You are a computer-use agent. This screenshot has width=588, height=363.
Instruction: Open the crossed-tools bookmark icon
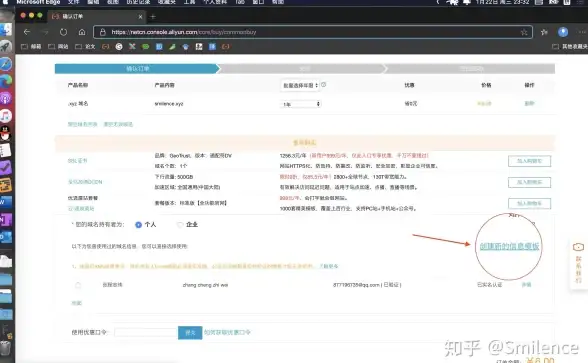tap(132, 46)
